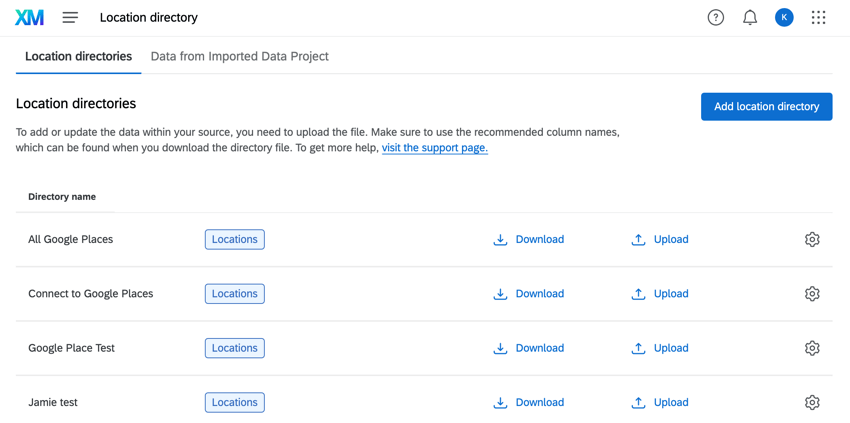Click the Location directories section heading
The height and width of the screenshot is (423, 850).
(x=76, y=103)
